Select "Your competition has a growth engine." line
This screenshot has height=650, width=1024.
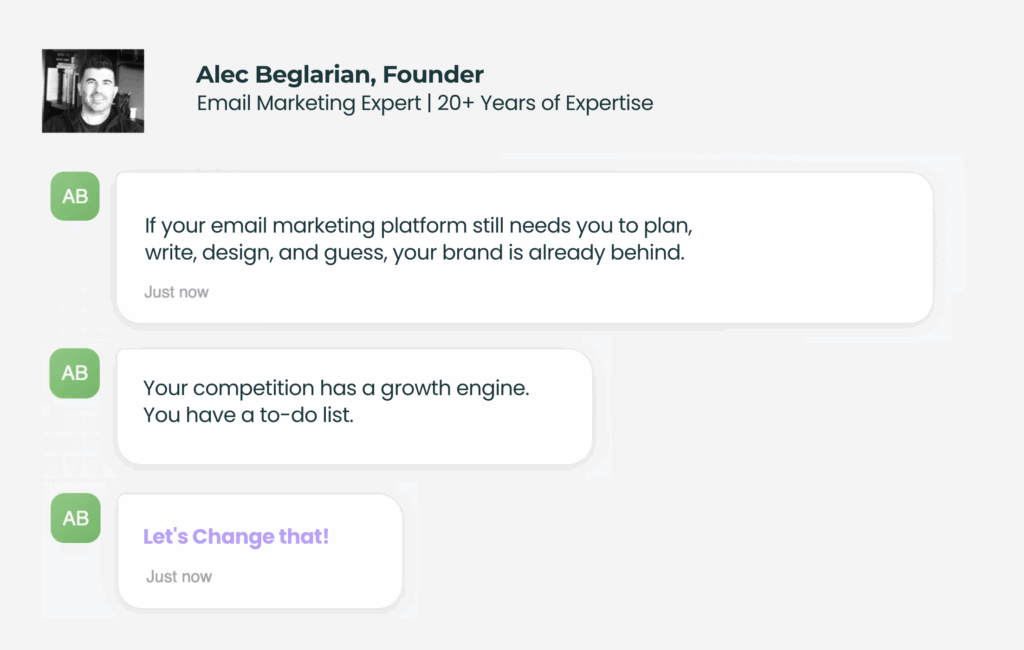pyautogui.click(x=336, y=388)
